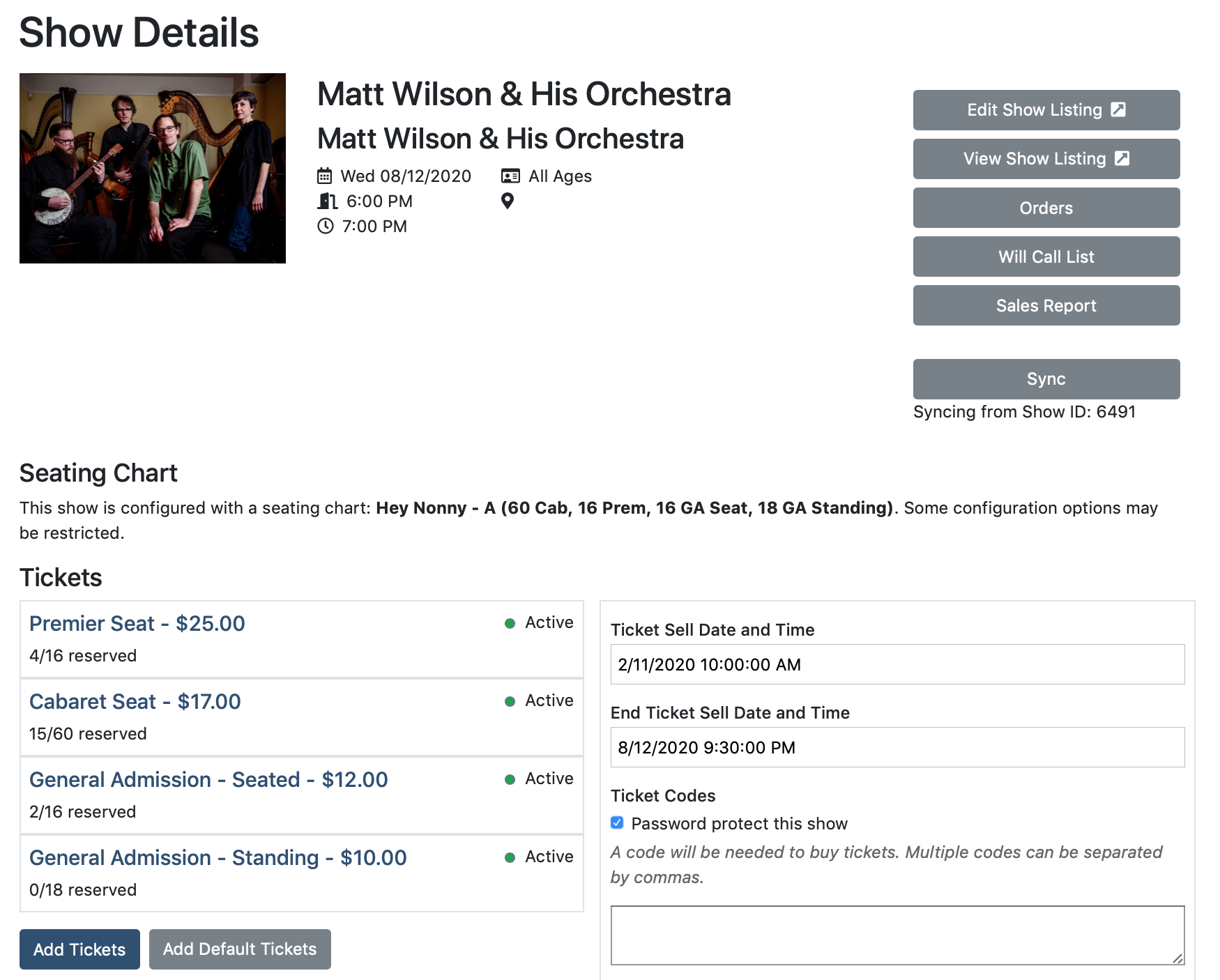Screen dimensions: 1220x980
Task: Open the Will Call List
Action: pos(1046,257)
